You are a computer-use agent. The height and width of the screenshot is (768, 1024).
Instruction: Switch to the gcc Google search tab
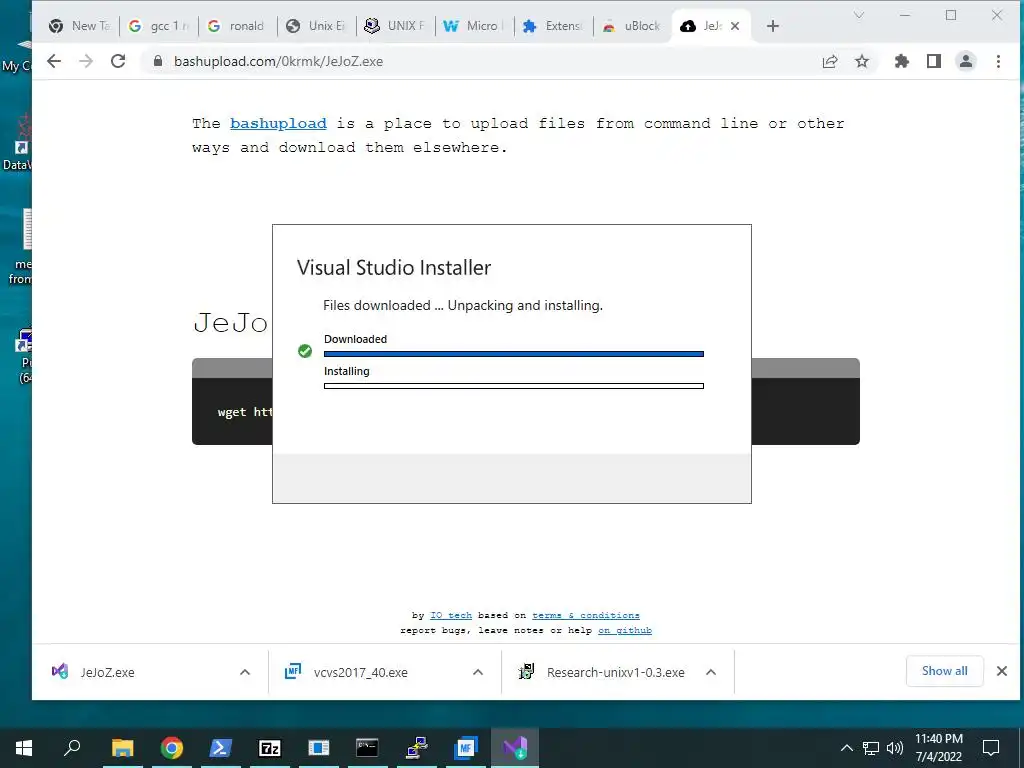[x=159, y=26]
